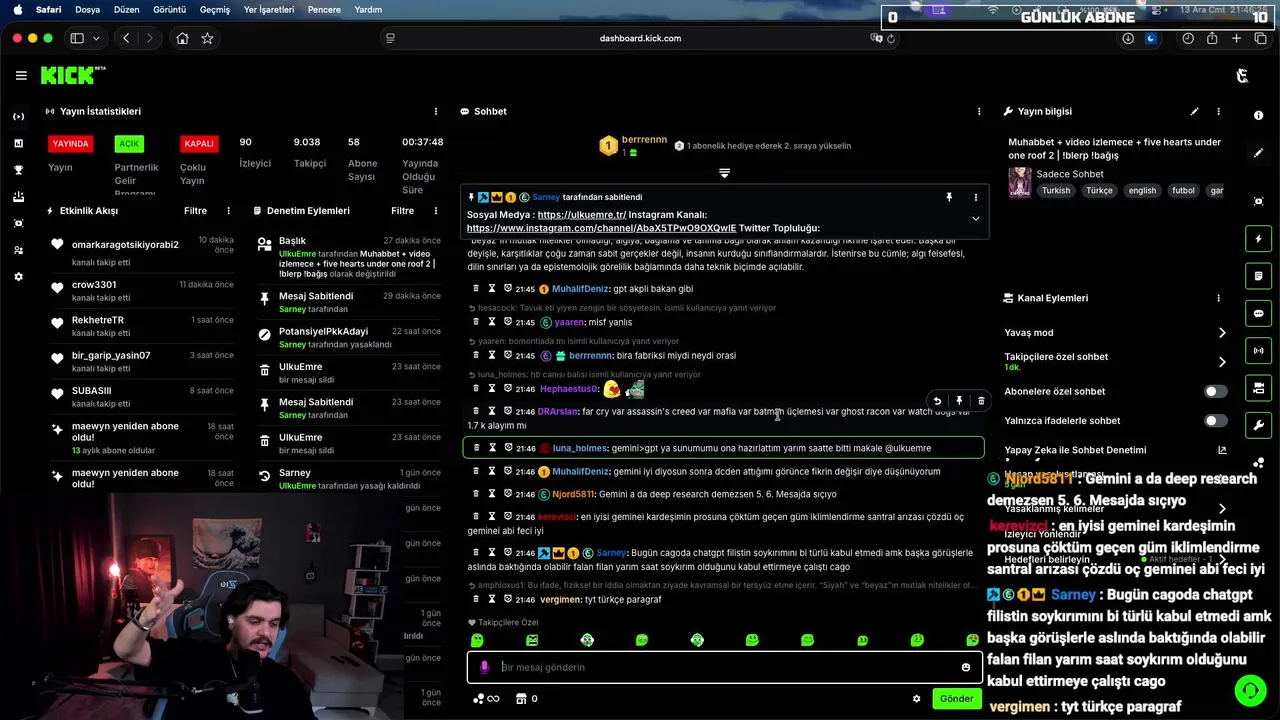
Task: Select the futbol tag chip
Action: pos(1183,190)
